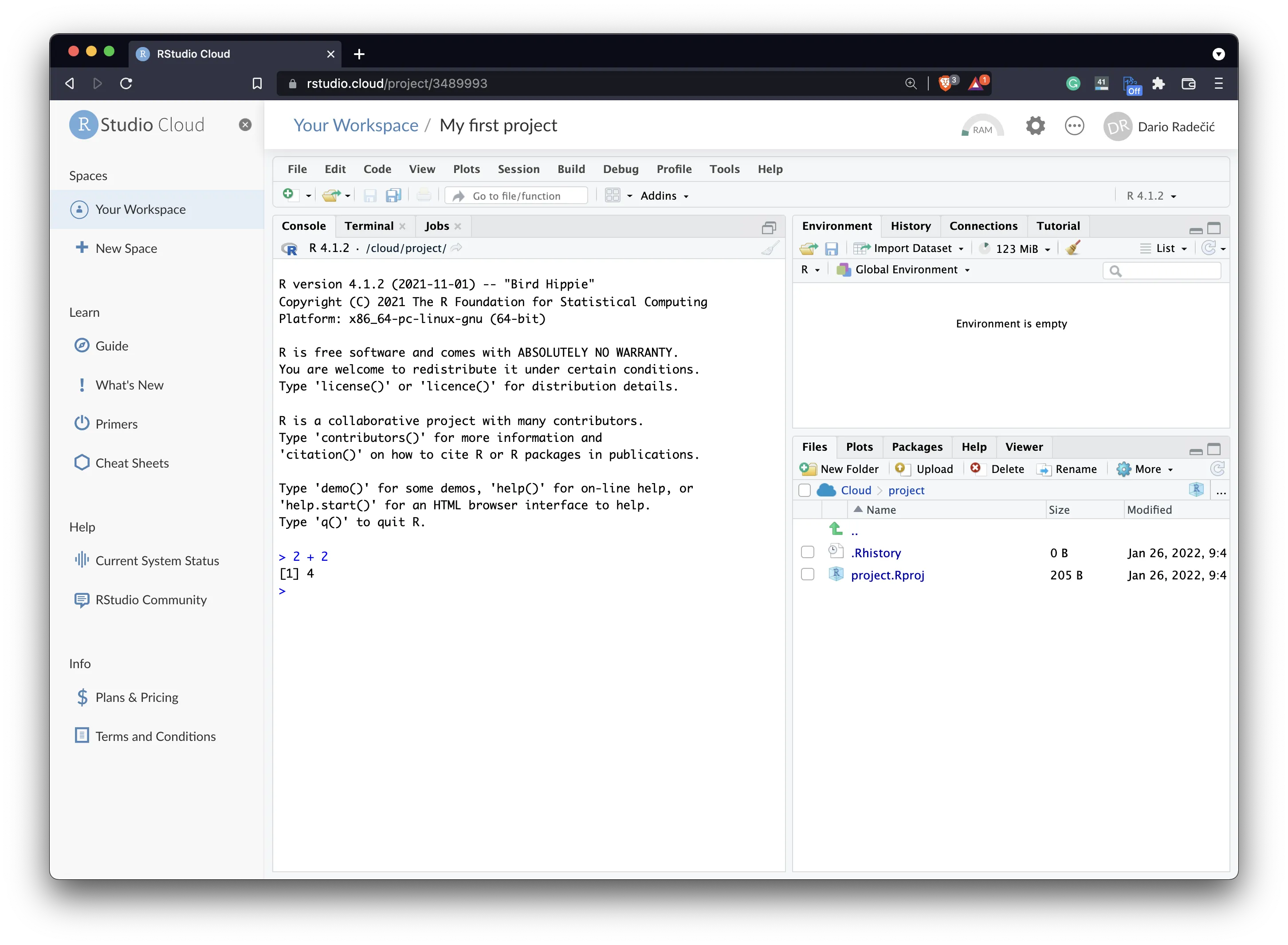
Task: Click the Print document icon
Action: tap(424, 196)
